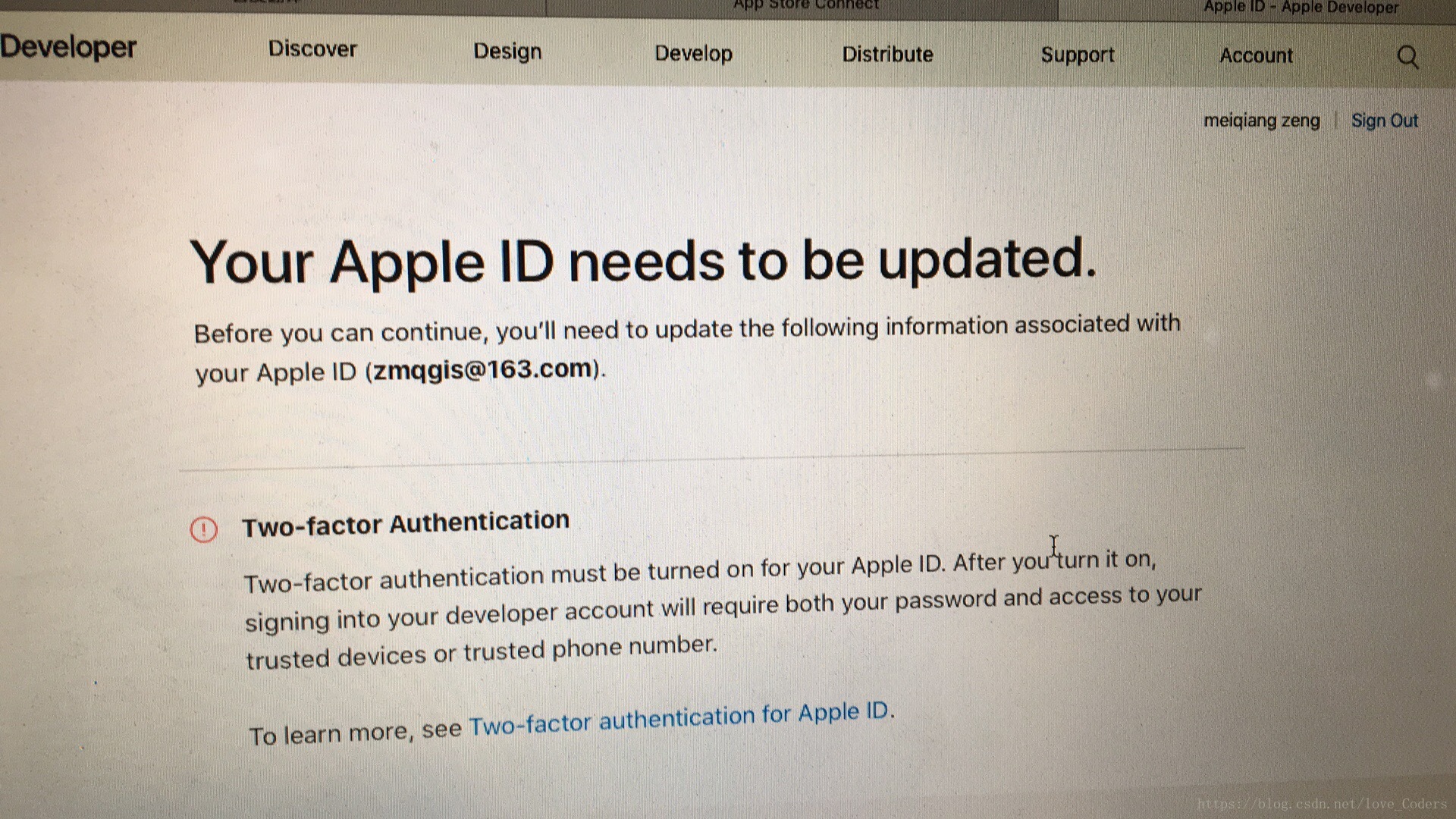This screenshot has width=1456, height=819.
Task: Click the sentence starting 'Before you can continue'
Action: (x=687, y=349)
